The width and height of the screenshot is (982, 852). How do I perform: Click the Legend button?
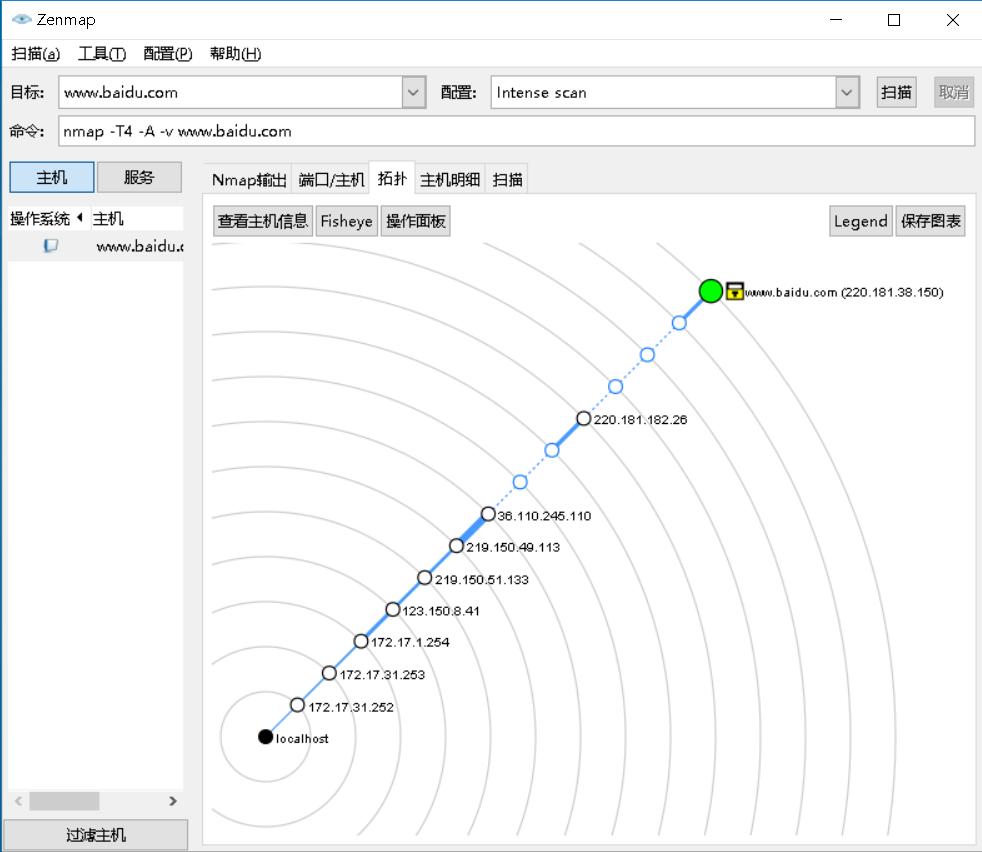coord(861,221)
